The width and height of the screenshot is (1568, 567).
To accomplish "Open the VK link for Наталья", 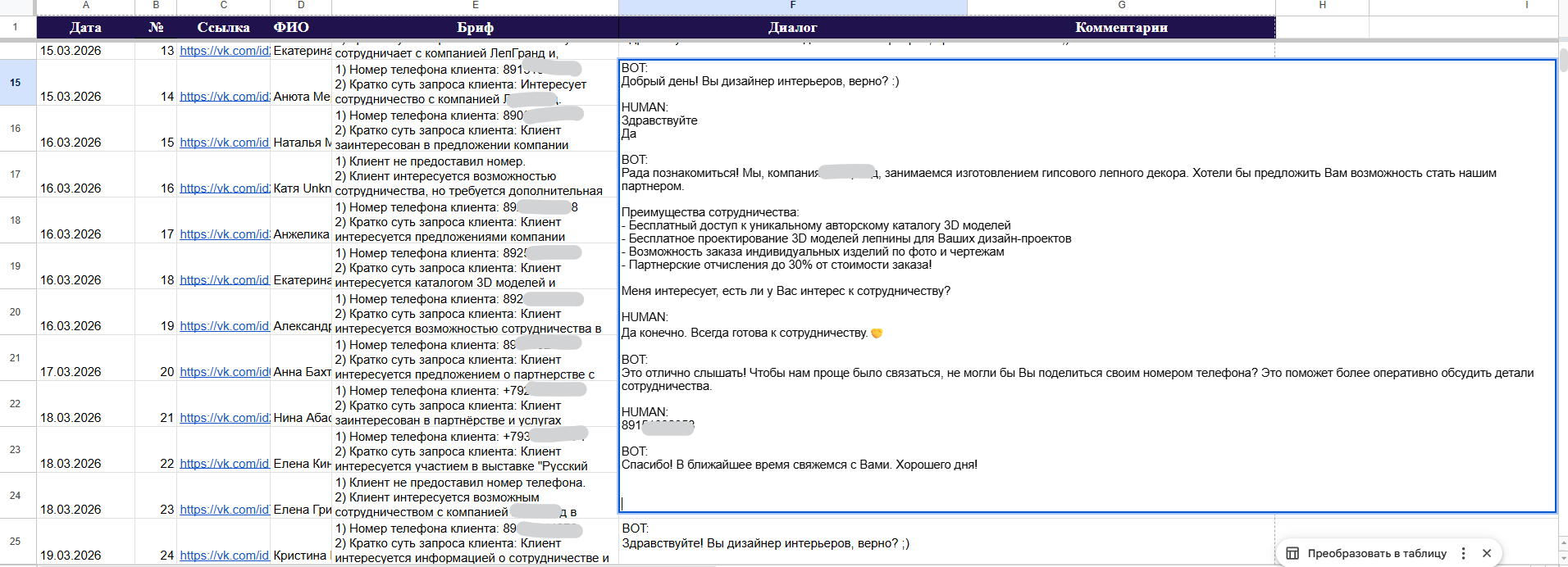I will [x=224, y=143].
